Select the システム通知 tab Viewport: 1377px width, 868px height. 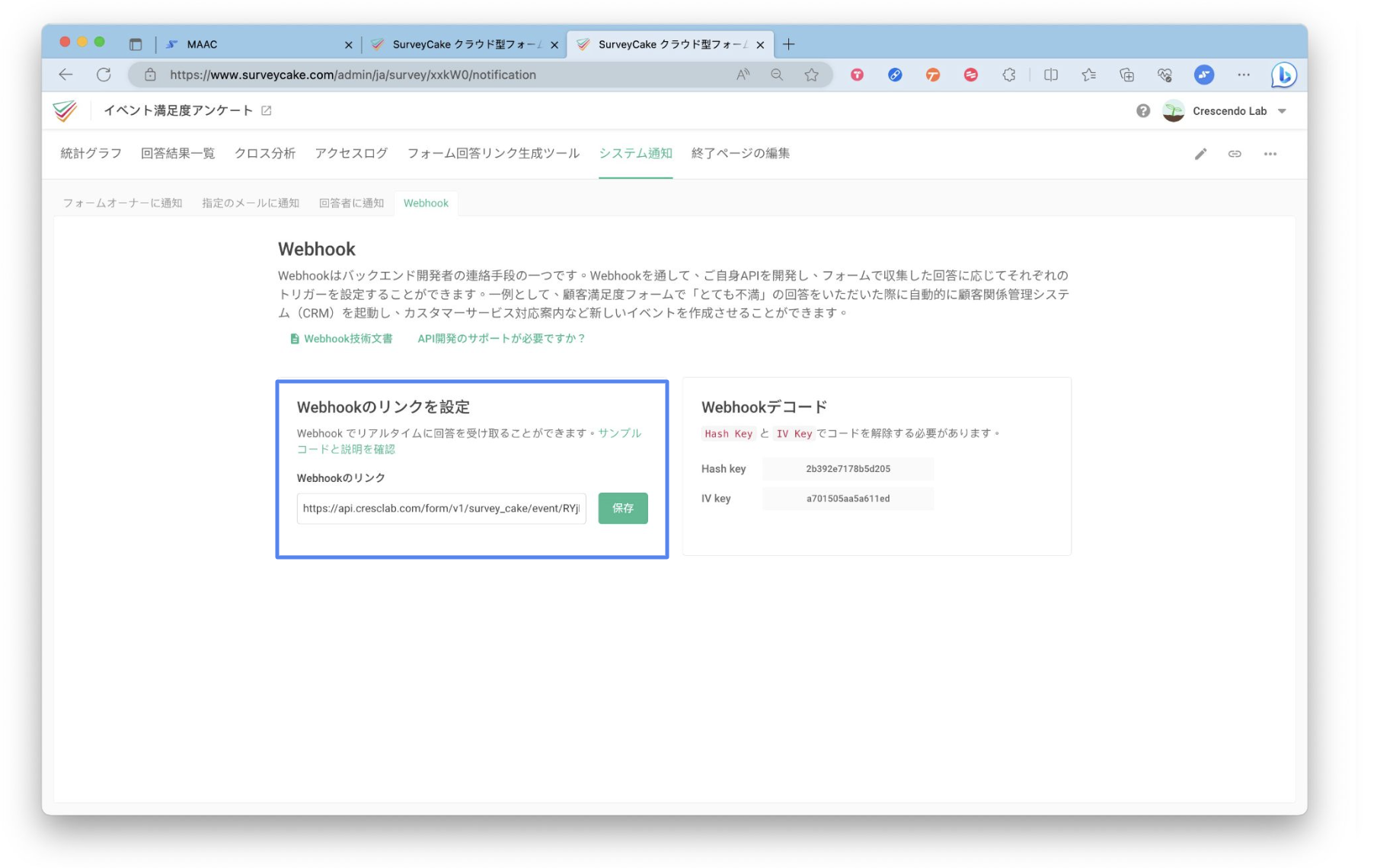635,153
